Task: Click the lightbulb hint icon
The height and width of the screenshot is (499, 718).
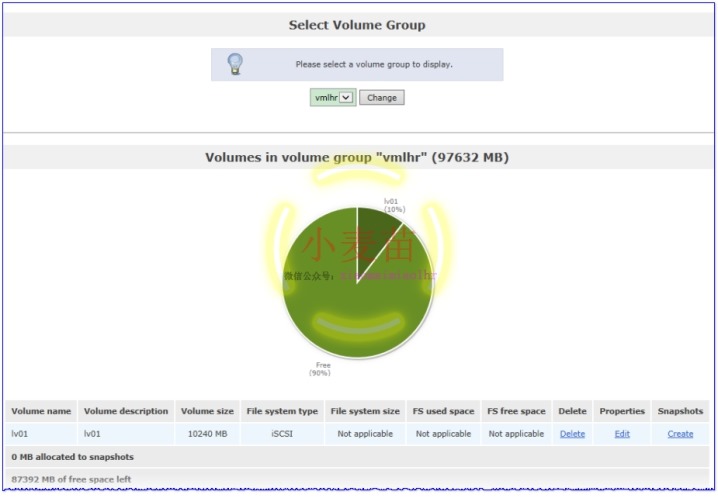Action: 235,64
